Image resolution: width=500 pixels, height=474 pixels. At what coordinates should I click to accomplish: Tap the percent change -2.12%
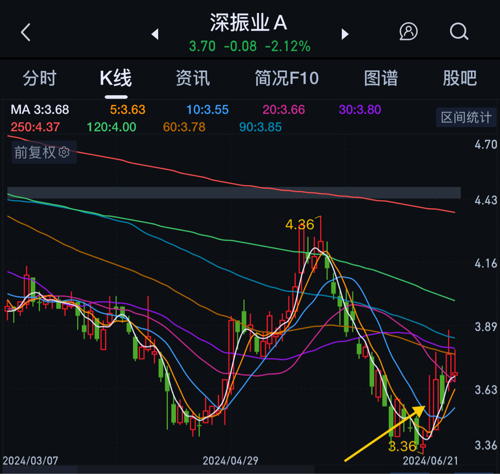288,46
